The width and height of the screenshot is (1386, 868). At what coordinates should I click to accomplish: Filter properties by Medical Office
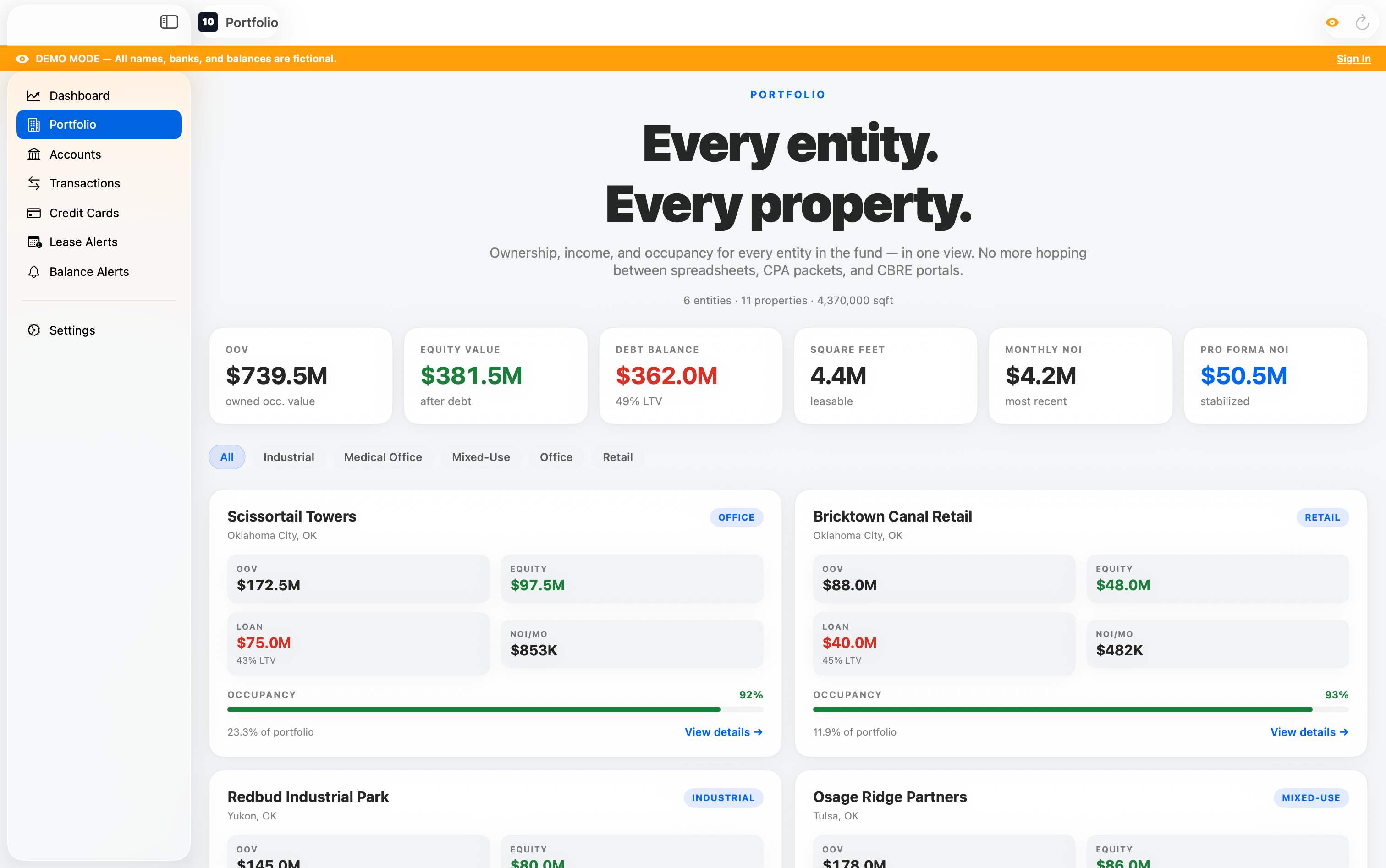[x=382, y=457]
